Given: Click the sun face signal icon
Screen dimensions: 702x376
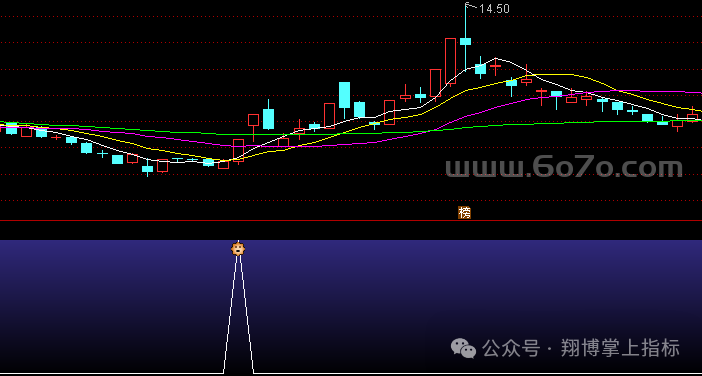Looking at the screenshot, I should (x=238, y=248).
